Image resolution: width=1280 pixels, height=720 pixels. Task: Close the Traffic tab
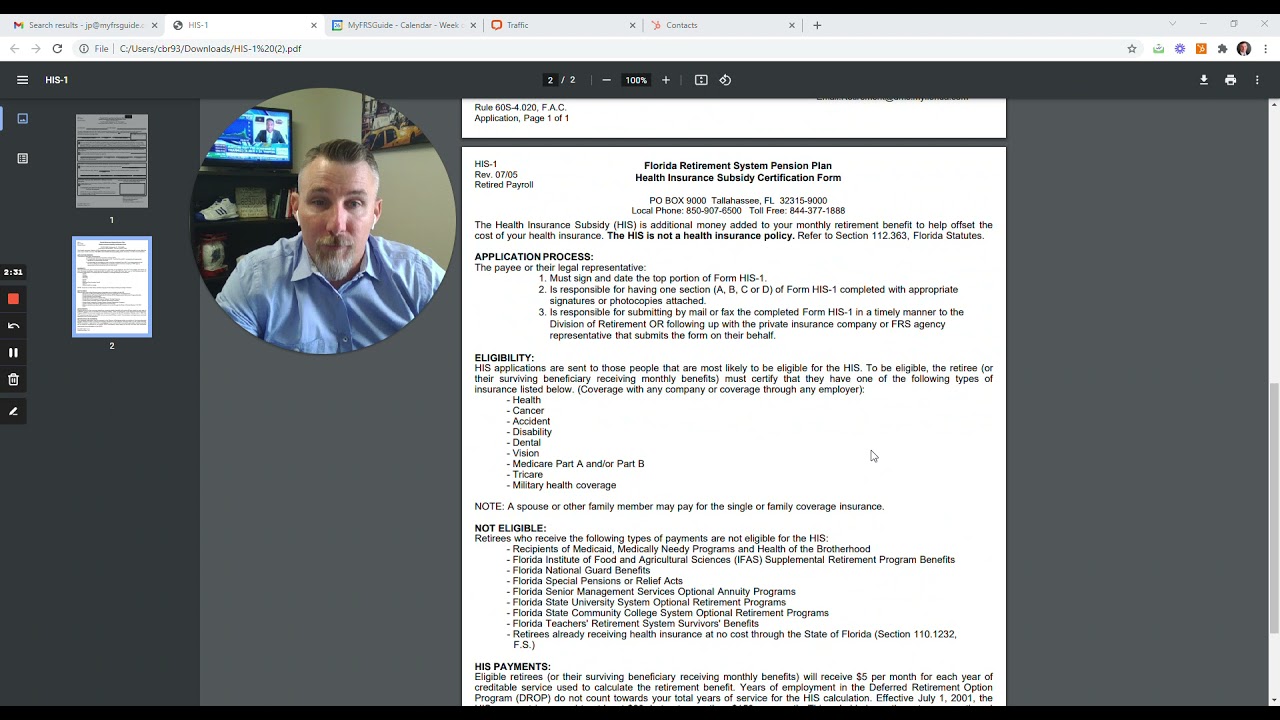[x=633, y=25]
